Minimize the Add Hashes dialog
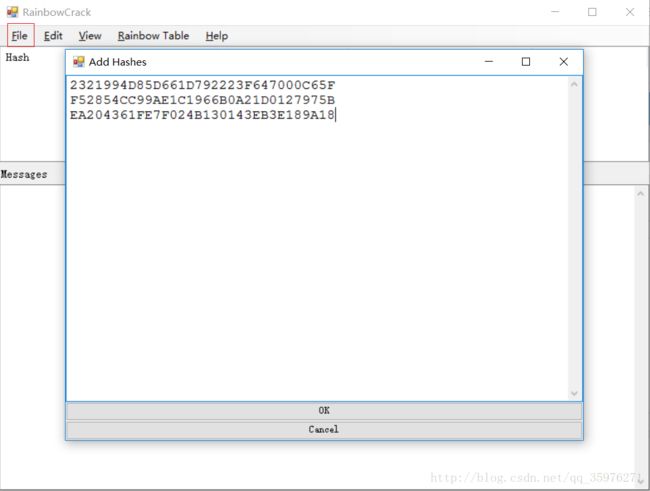This screenshot has height=491, width=650. pyautogui.click(x=489, y=62)
